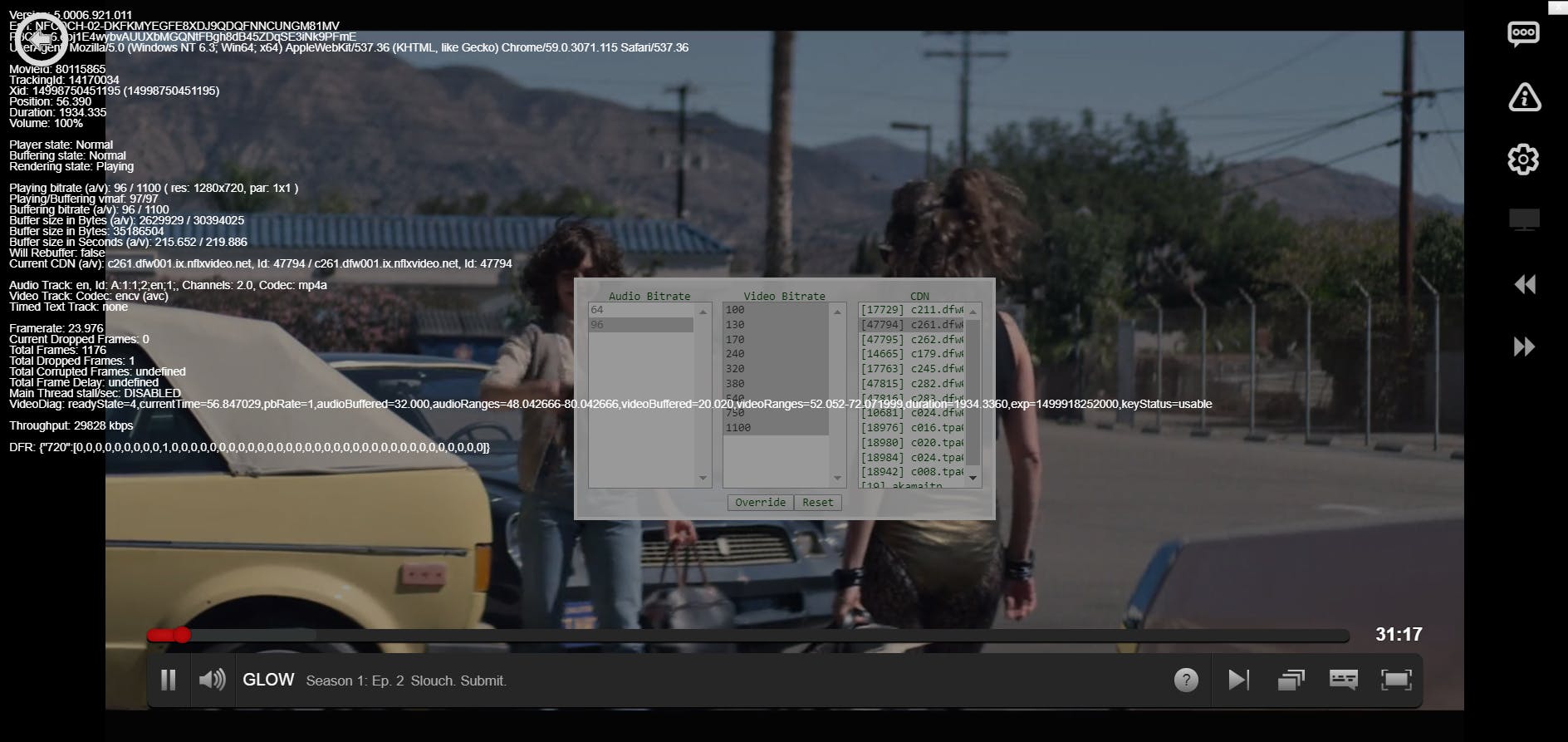Image resolution: width=1568 pixels, height=742 pixels.
Task: Select CDN entry [17729] c211
Action: (x=911, y=310)
